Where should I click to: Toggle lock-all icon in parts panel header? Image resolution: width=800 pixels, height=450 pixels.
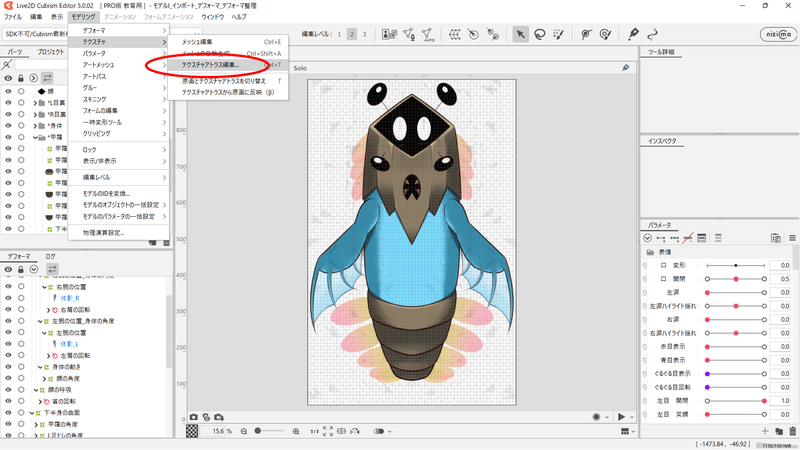20,78
